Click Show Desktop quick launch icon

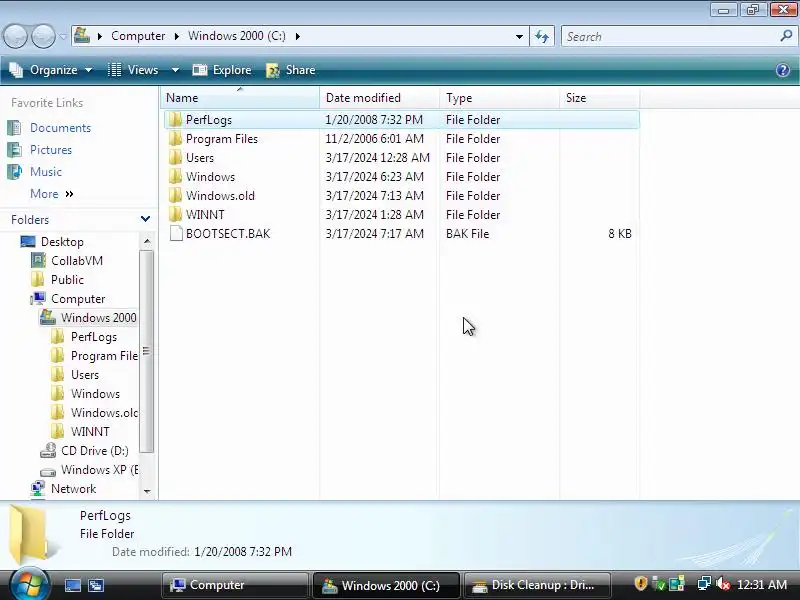coord(72,585)
